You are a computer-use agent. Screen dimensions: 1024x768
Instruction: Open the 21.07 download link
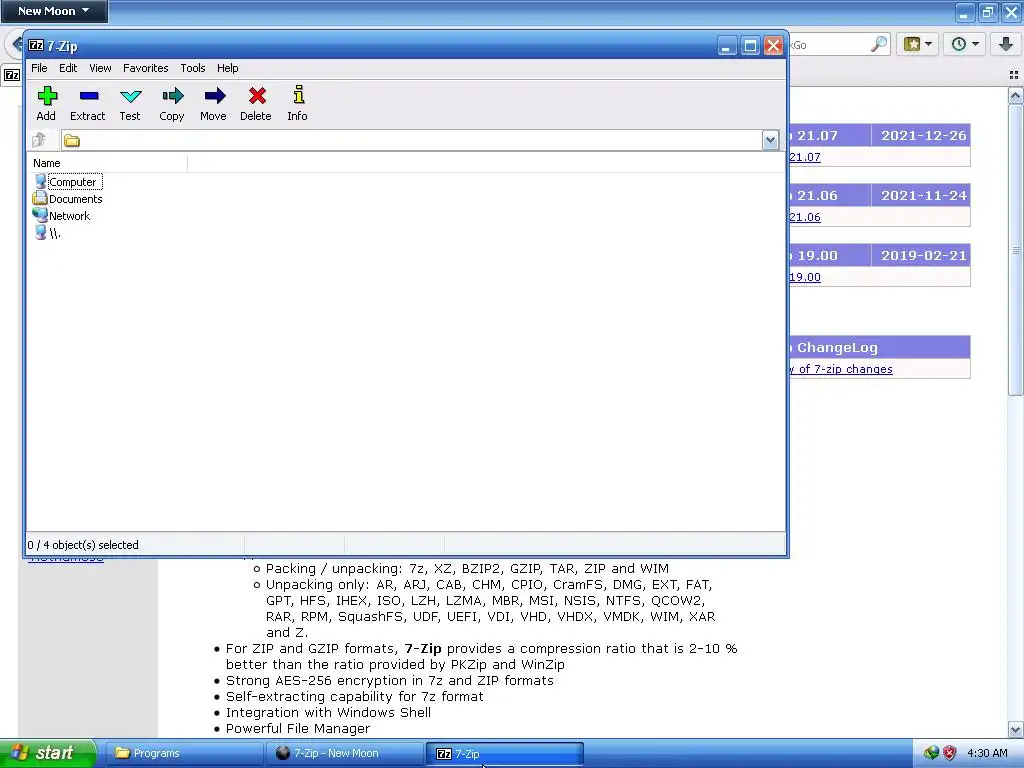pyautogui.click(x=805, y=157)
